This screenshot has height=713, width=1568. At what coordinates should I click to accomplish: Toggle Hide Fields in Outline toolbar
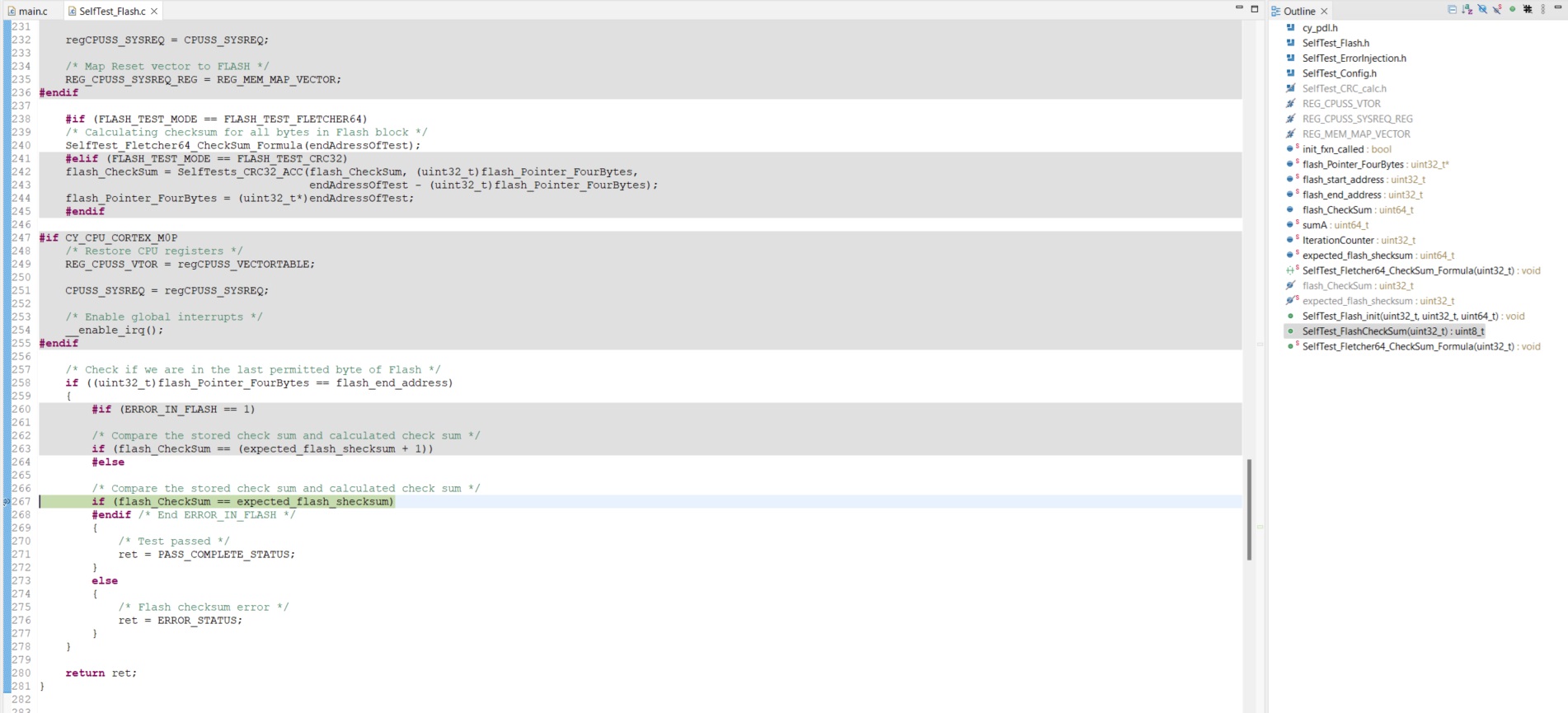(1482, 9)
